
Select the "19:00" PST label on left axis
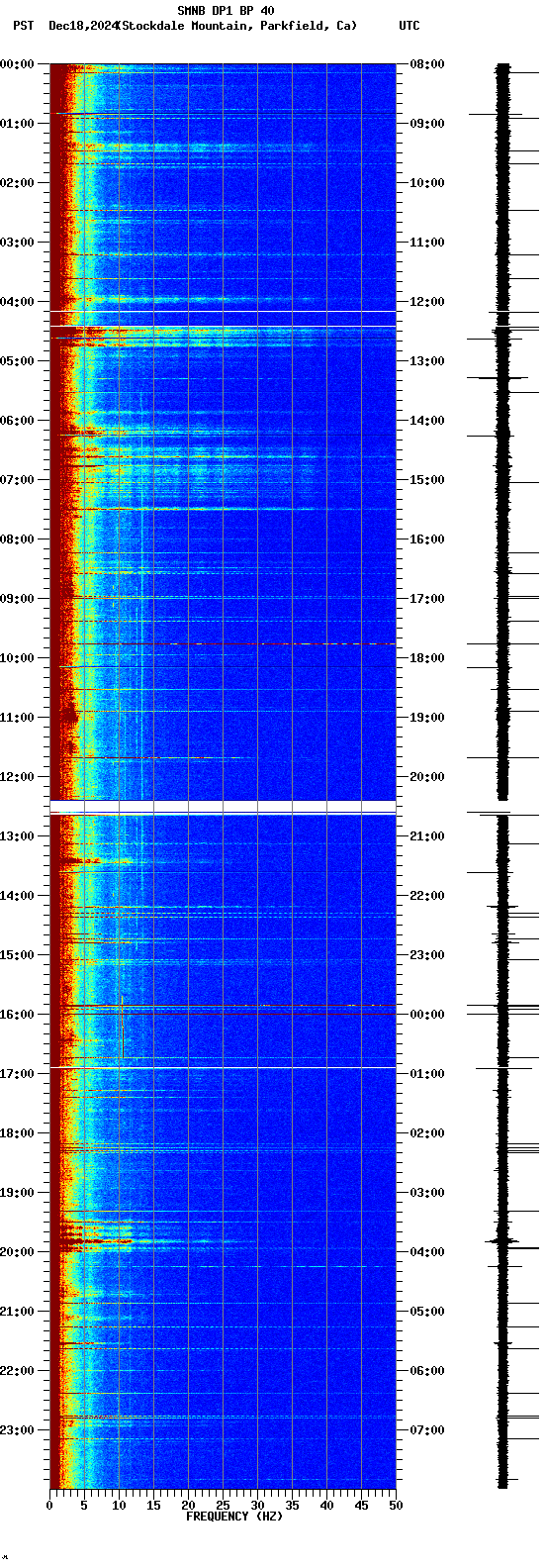16,1193
